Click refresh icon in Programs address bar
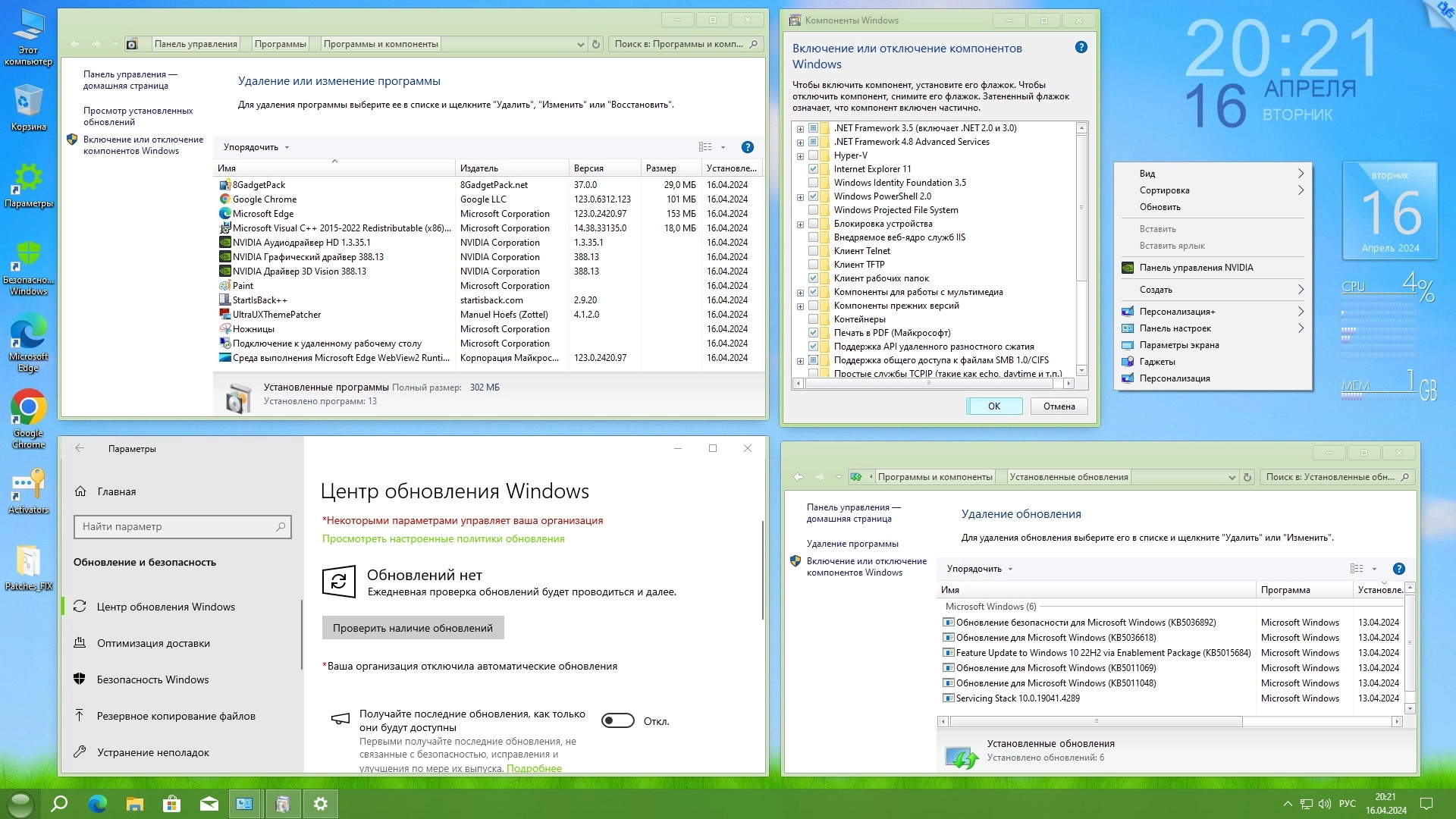This screenshot has height=819, width=1456. (x=596, y=44)
